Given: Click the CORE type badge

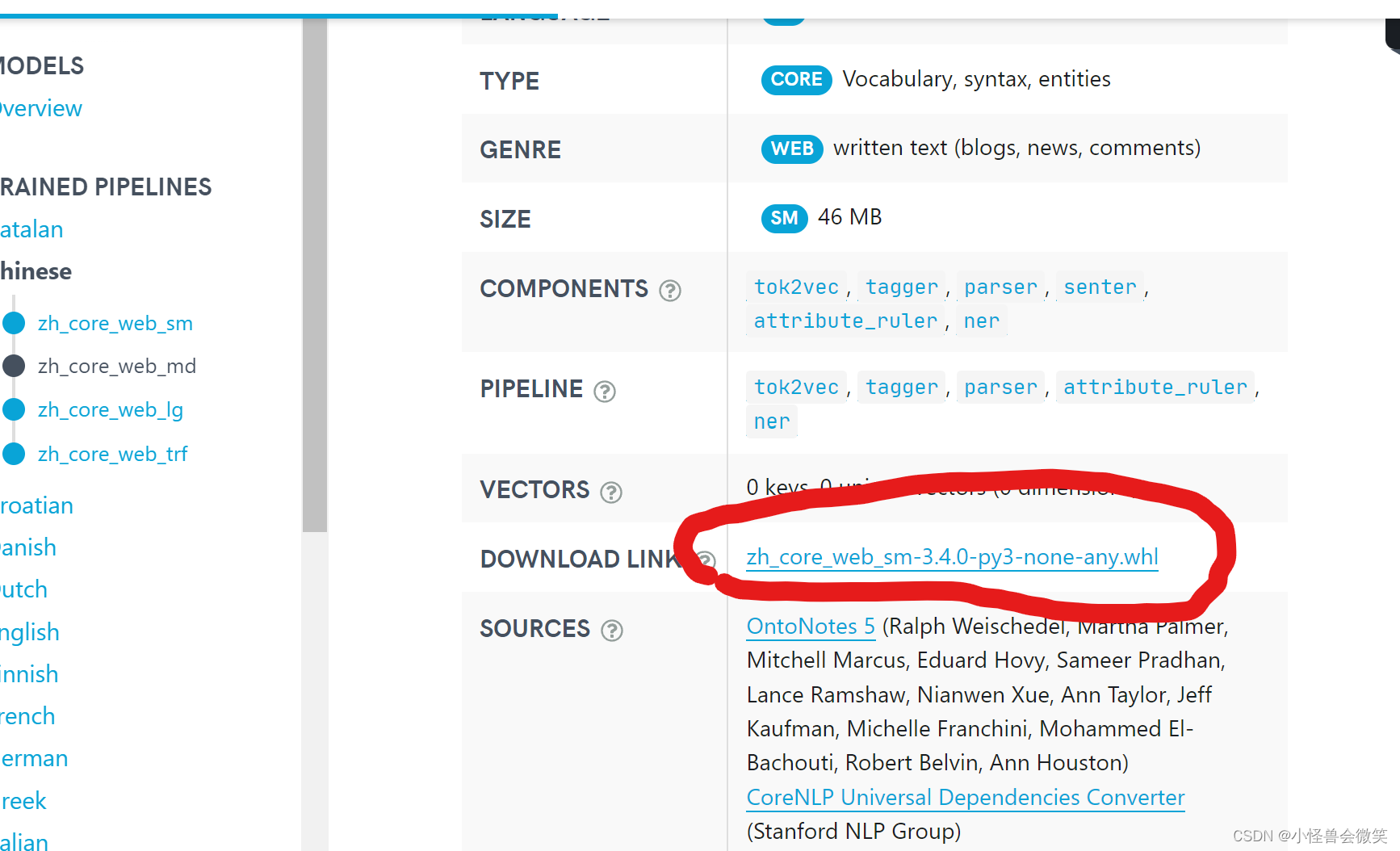Looking at the screenshot, I should [x=796, y=80].
